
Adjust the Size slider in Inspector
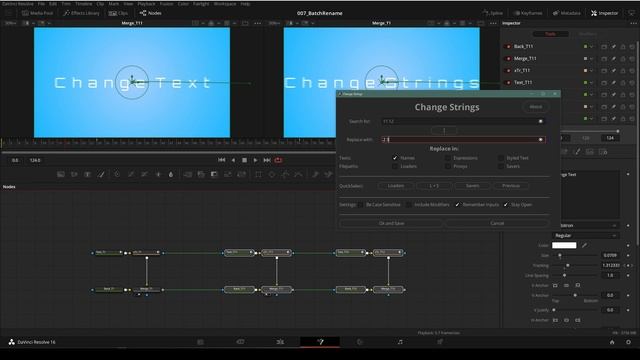coord(576,255)
